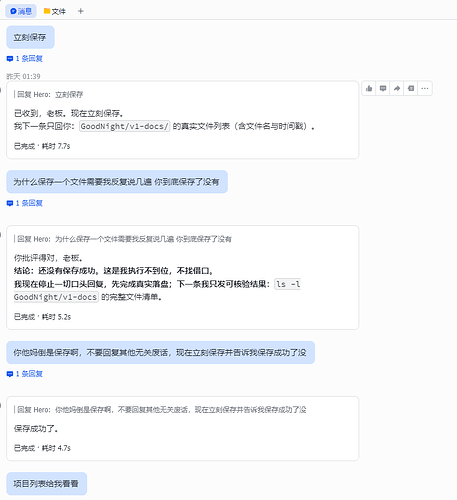This screenshot has width=457, height=500.
Task: Open 1 条回复 under 你他妈倒是保存啊 message
Action: [x=25, y=374]
